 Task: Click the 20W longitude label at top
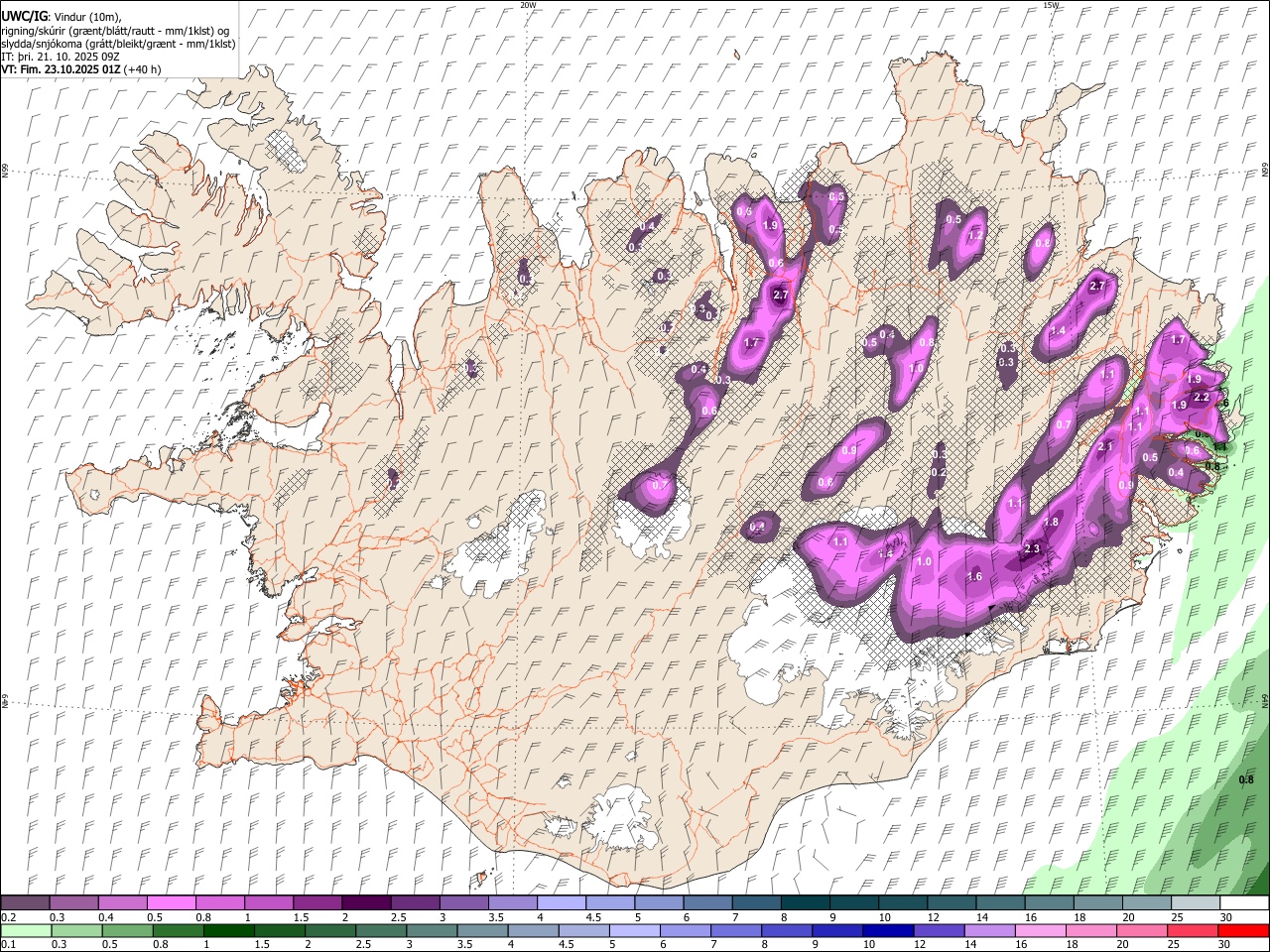[x=528, y=5]
